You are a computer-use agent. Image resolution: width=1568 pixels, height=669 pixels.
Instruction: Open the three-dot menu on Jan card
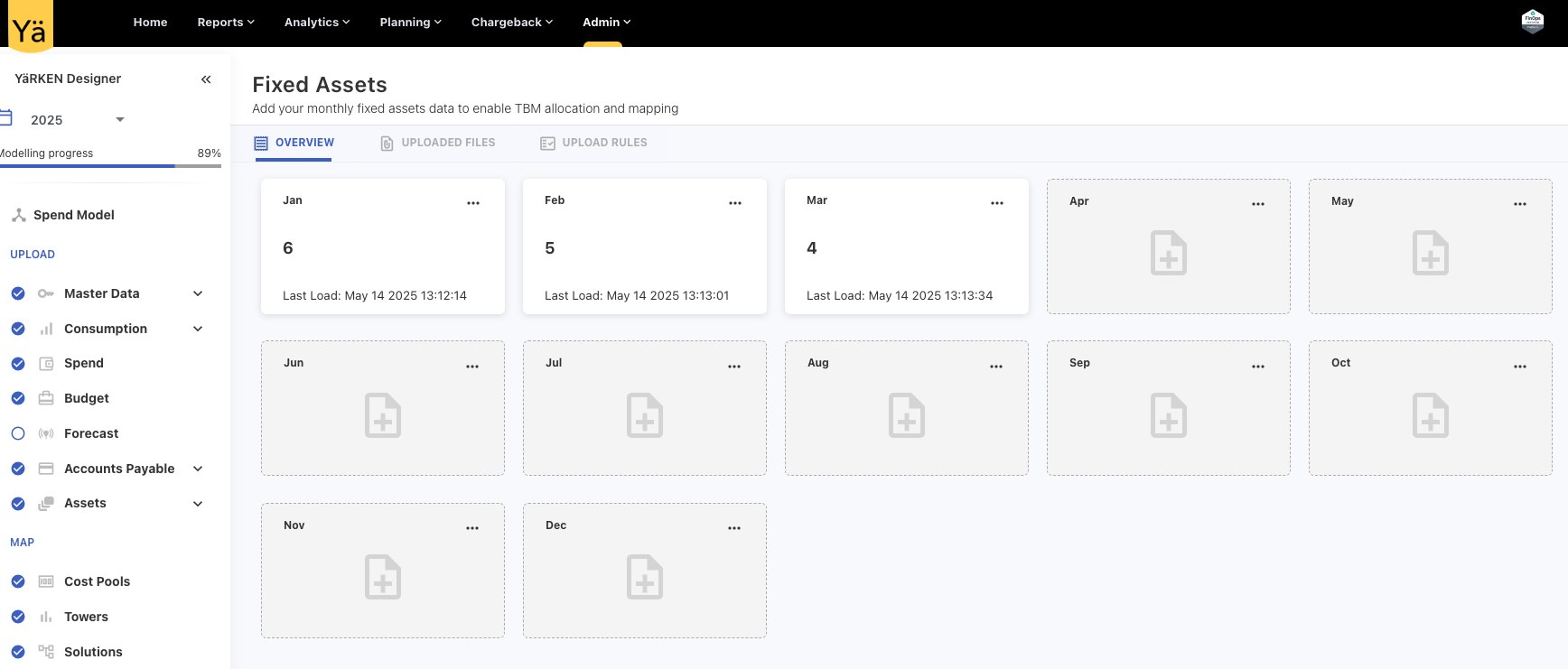(473, 203)
